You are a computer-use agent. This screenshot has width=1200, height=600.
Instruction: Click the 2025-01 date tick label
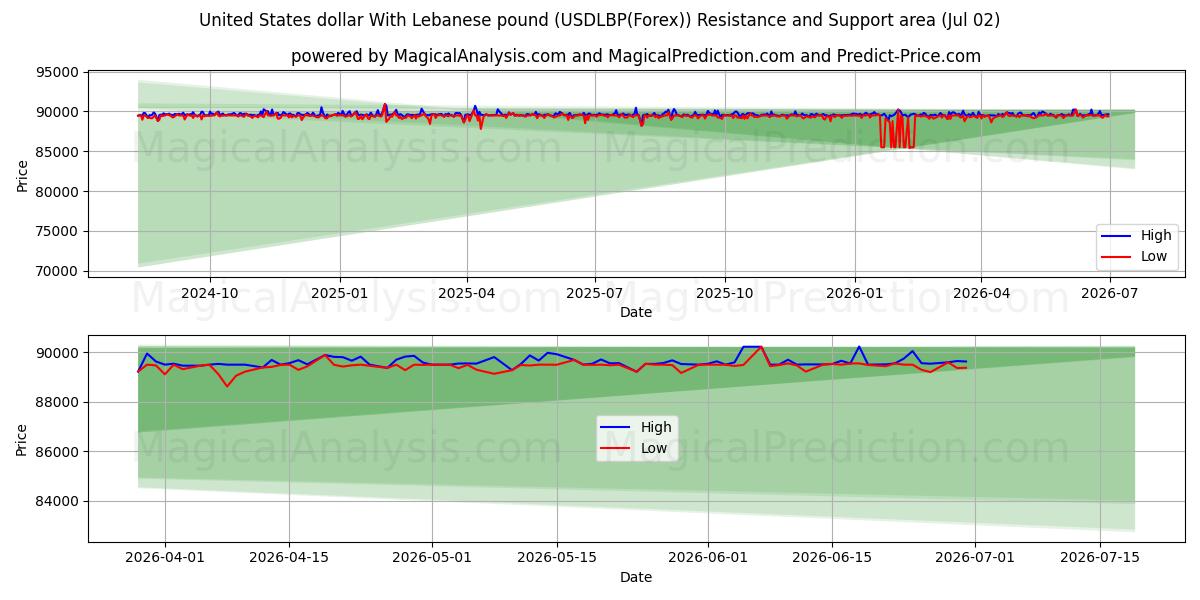(339, 292)
